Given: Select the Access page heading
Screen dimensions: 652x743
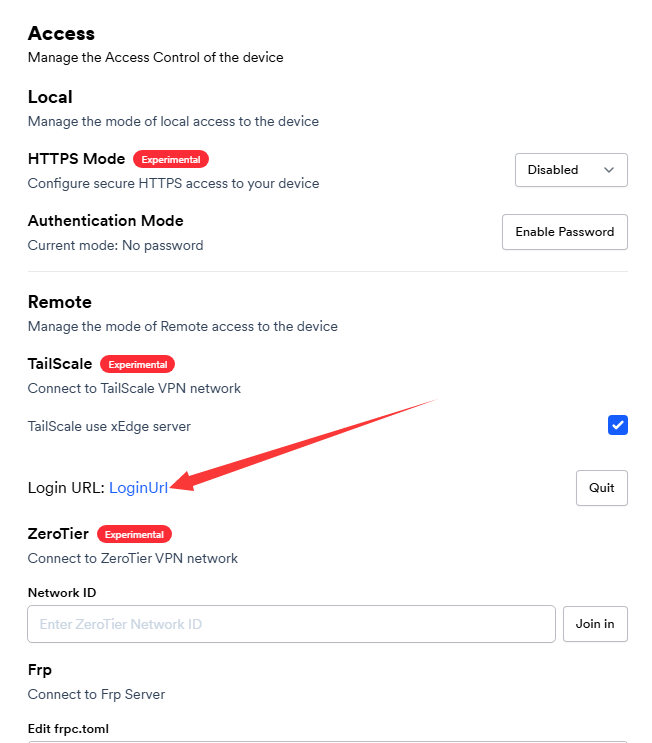Looking at the screenshot, I should pyautogui.click(x=61, y=33).
